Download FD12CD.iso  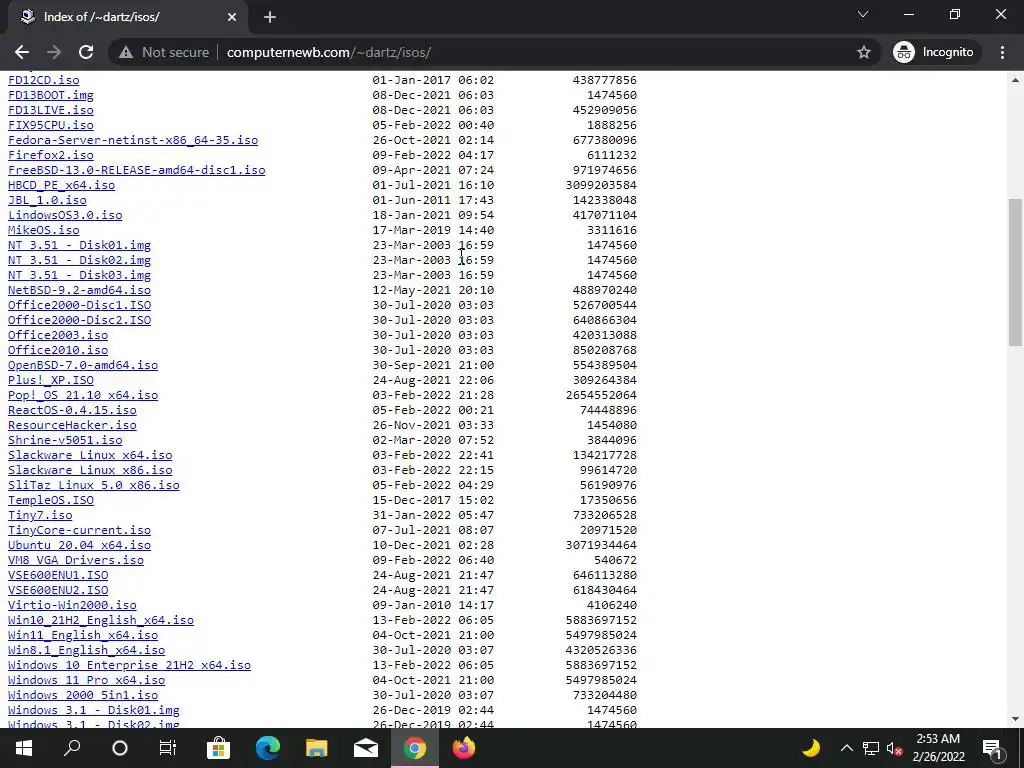click(x=44, y=80)
